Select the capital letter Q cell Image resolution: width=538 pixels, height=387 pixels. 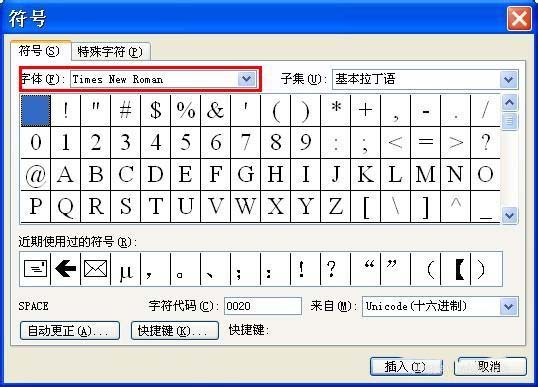point(66,207)
